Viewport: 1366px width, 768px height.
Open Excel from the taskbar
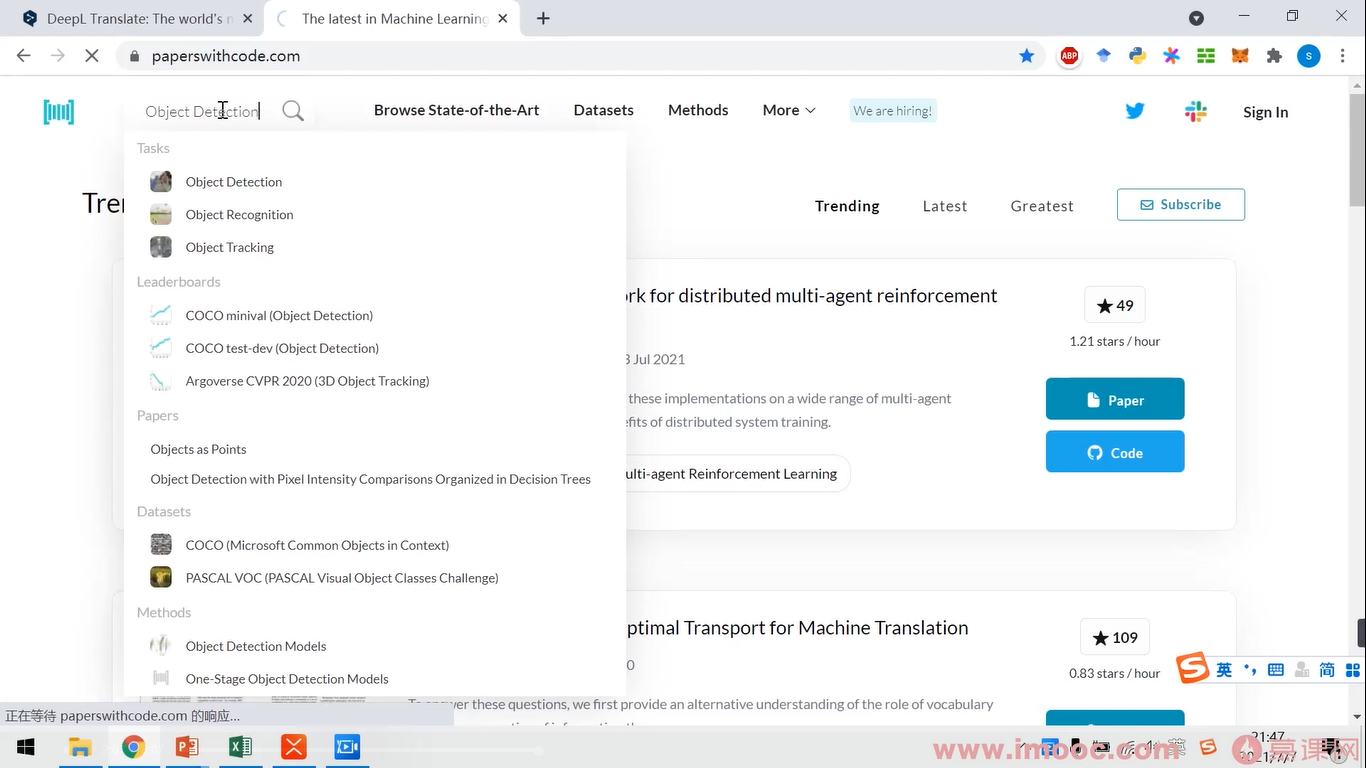(x=240, y=747)
